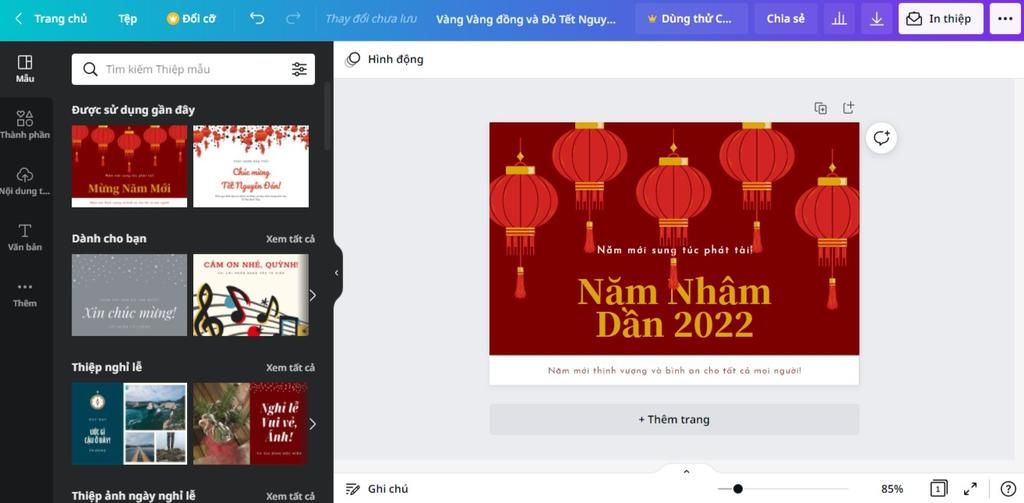
Task: Open insights bar chart icon
Action: pos(839,19)
